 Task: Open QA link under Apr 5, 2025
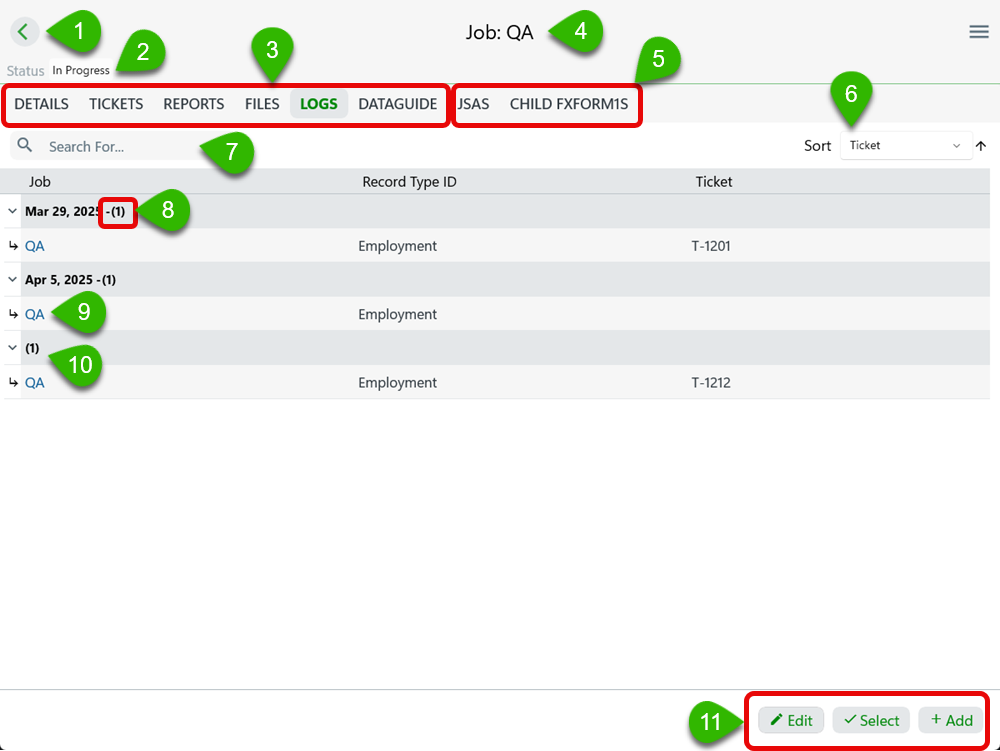click(34, 314)
